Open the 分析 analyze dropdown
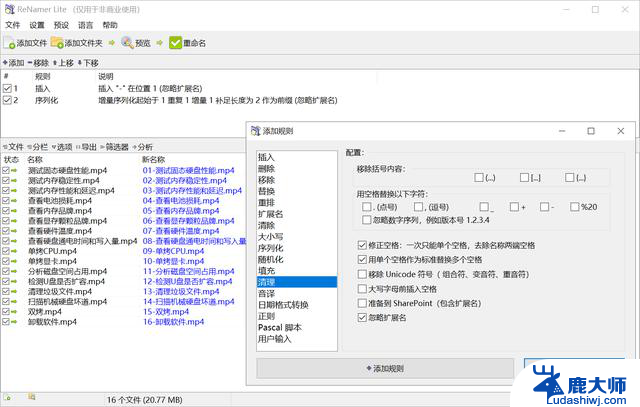640x407 pixels. pos(142,147)
